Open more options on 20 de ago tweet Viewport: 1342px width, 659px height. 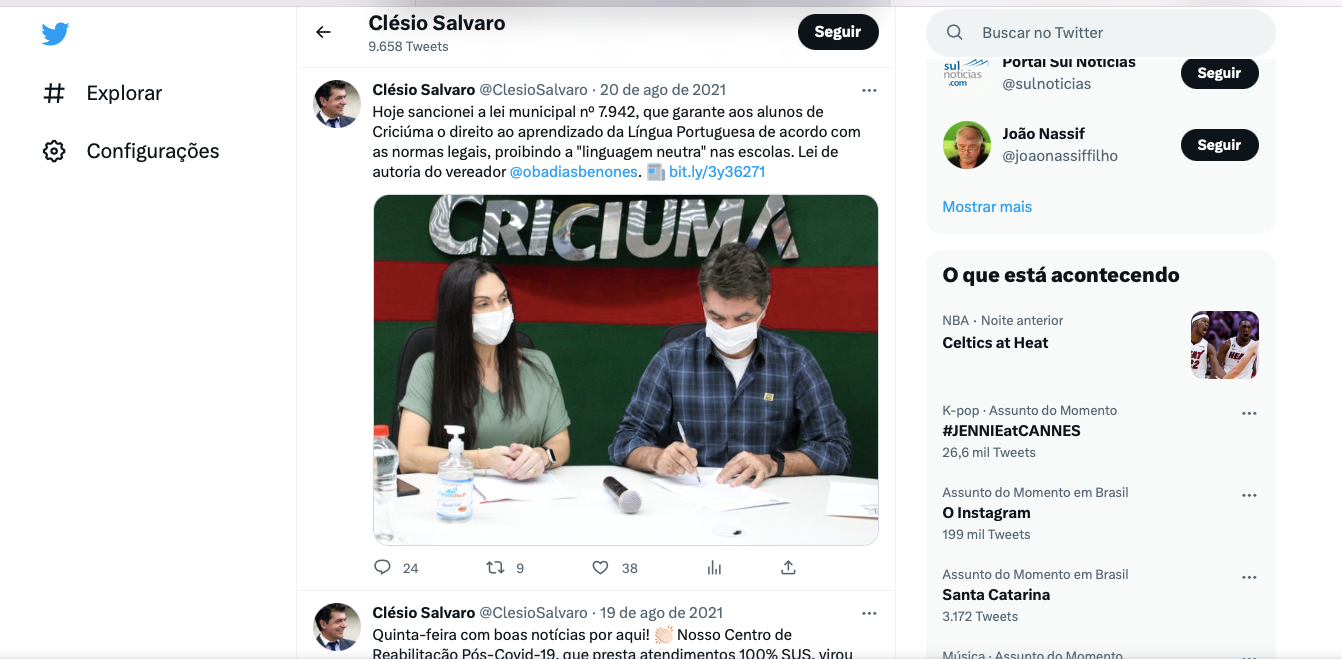pyautogui.click(x=869, y=90)
